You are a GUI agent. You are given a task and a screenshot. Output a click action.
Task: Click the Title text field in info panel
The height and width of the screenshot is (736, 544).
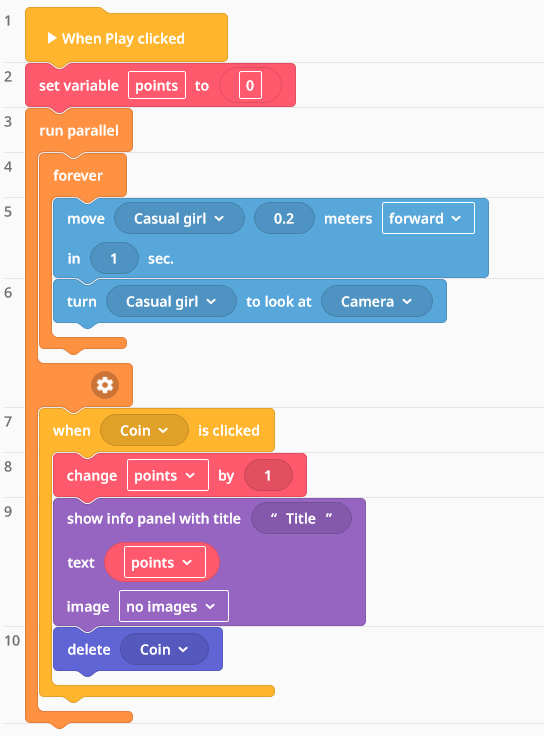click(x=301, y=518)
